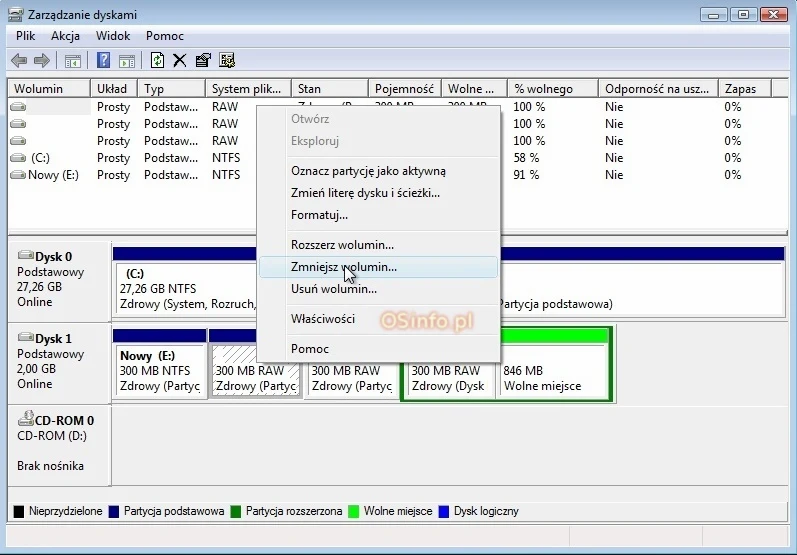
Task: Click the Back arrow toolbar icon
Action: point(19,60)
